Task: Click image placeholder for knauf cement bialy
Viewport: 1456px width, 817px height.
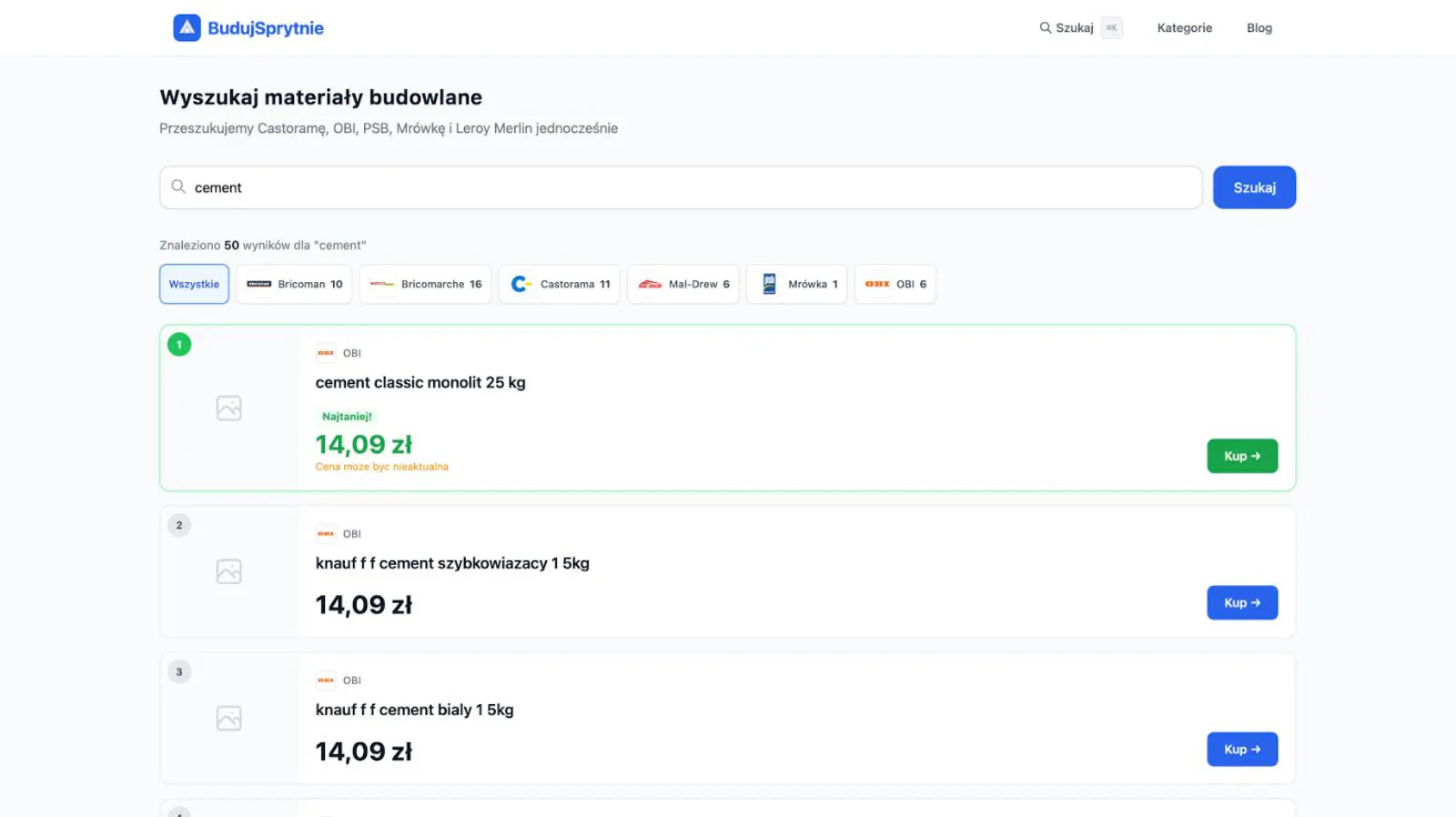Action: coord(229,718)
